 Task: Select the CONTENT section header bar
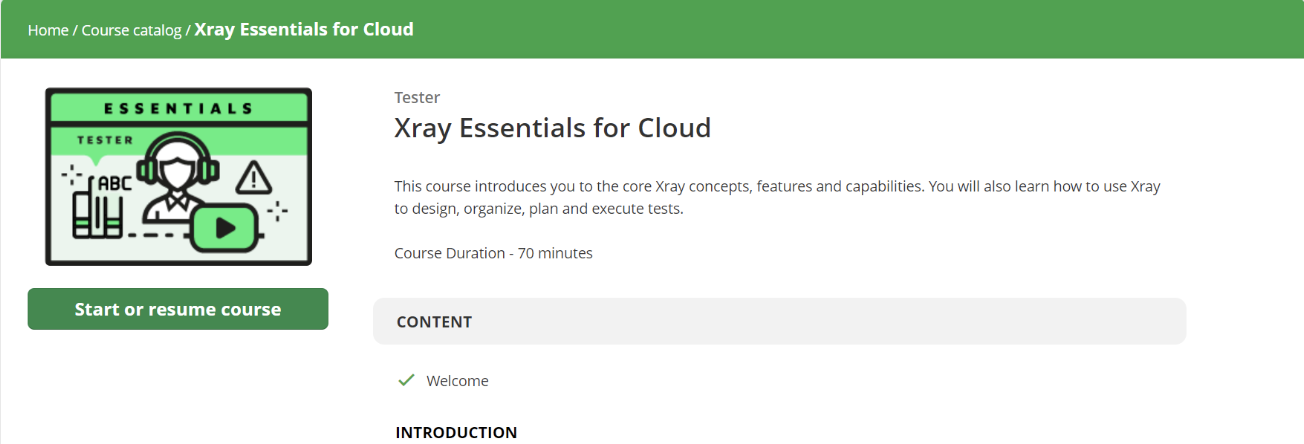tap(779, 321)
